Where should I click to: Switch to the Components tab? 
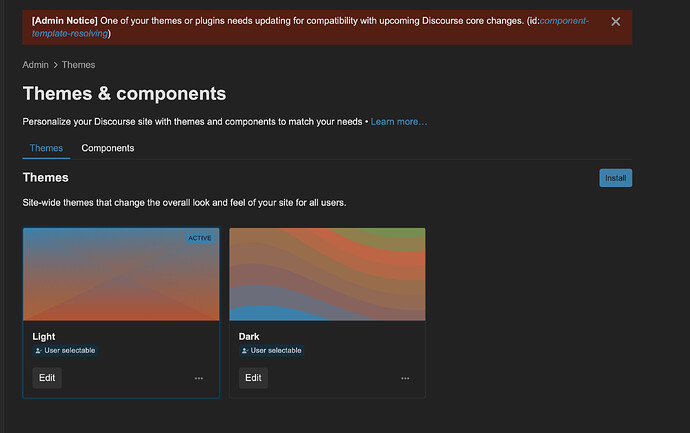(108, 148)
